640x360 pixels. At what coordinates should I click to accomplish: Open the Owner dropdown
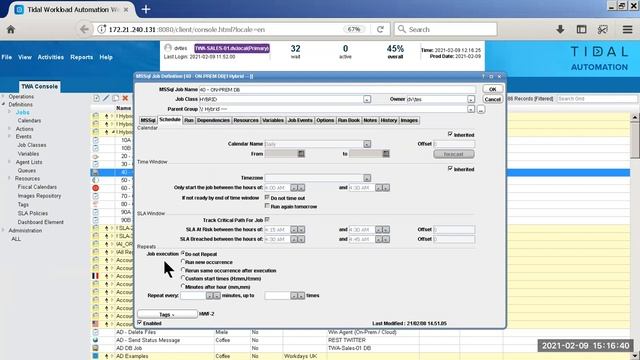point(471,99)
